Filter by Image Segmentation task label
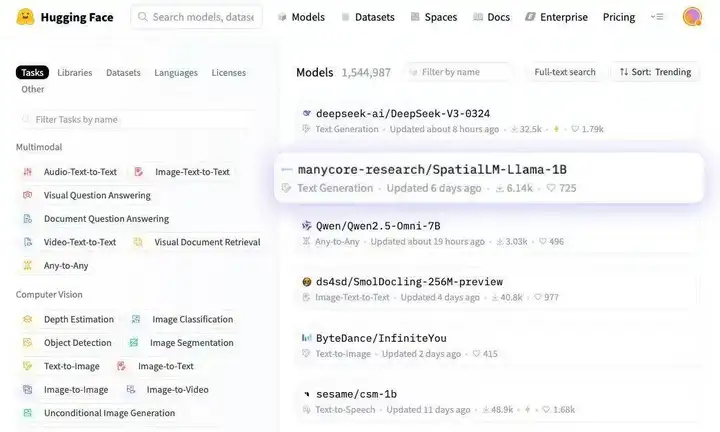The width and height of the screenshot is (720, 432). click(191, 342)
